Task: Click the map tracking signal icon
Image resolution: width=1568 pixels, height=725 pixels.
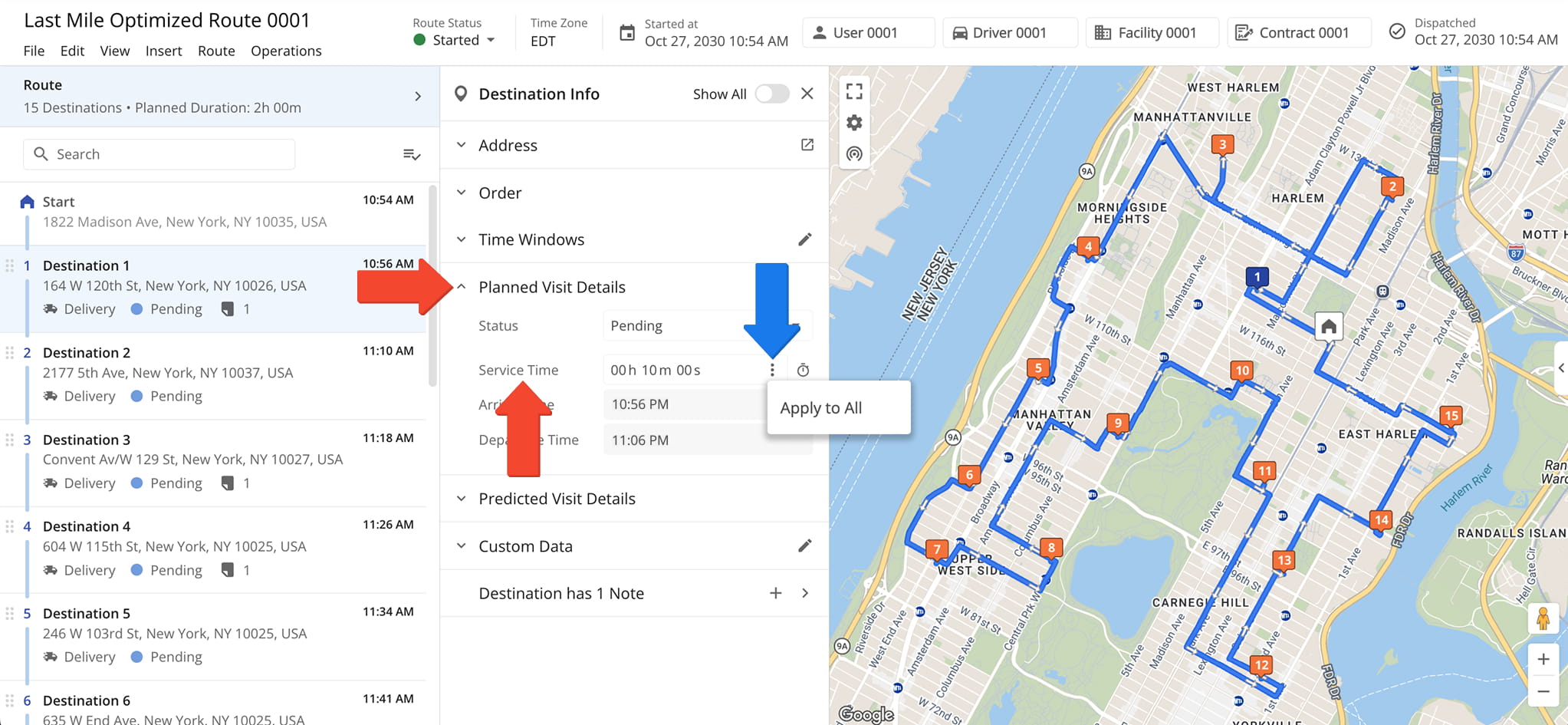Action: 854,154
